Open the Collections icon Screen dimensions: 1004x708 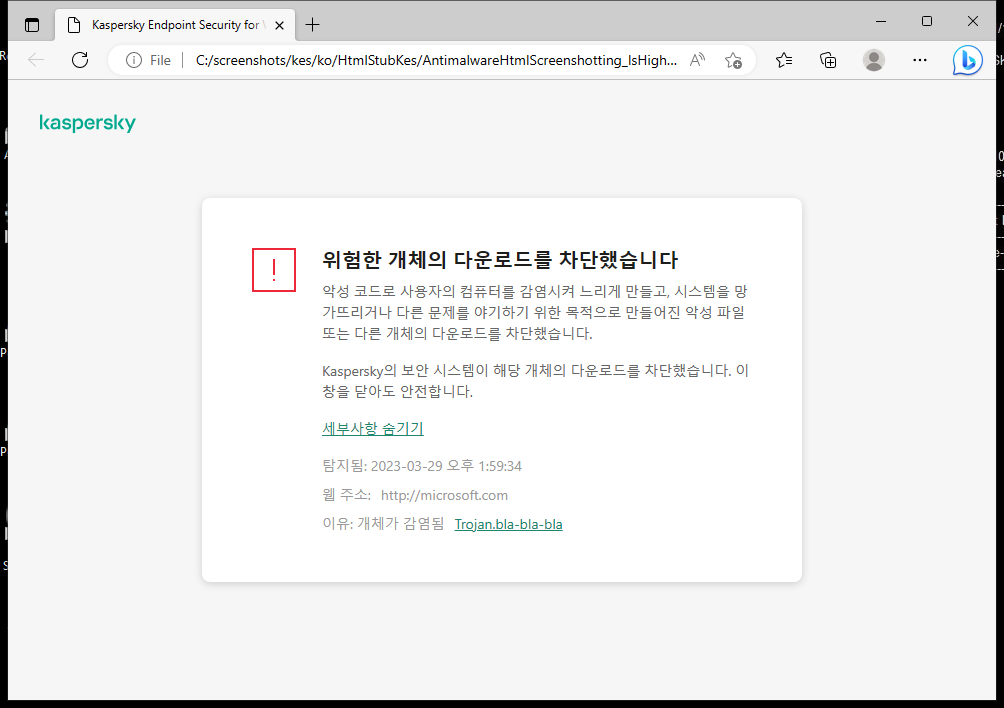coord(828,60)
